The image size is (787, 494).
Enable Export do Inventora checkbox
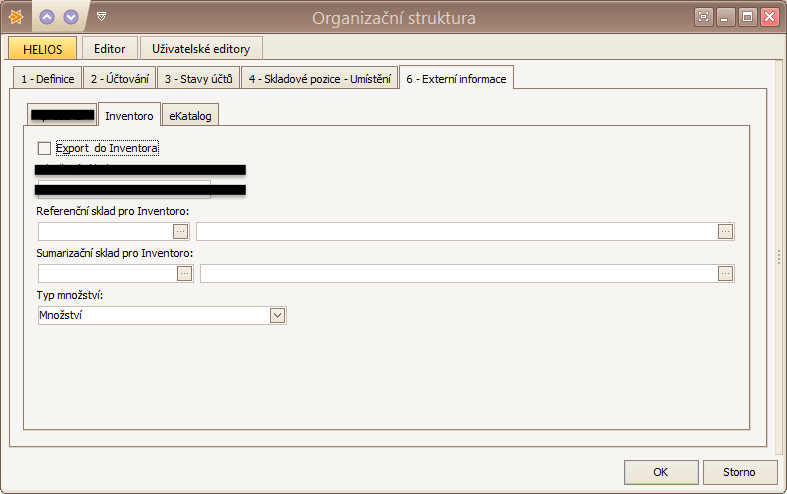coord(44,148)
